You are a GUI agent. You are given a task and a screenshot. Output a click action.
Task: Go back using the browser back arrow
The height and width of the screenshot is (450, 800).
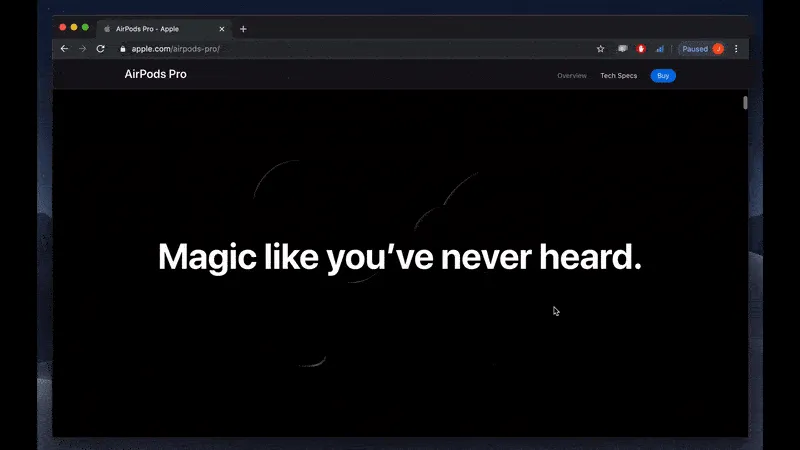click(x=64, y=49)
